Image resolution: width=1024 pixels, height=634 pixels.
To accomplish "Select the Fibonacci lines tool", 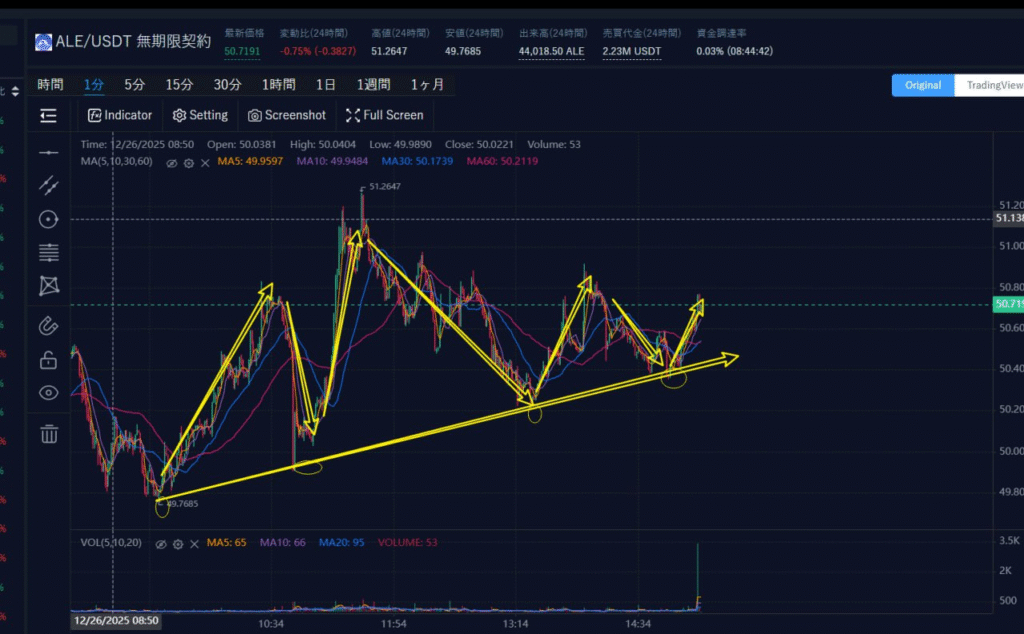I will [48, 252].
